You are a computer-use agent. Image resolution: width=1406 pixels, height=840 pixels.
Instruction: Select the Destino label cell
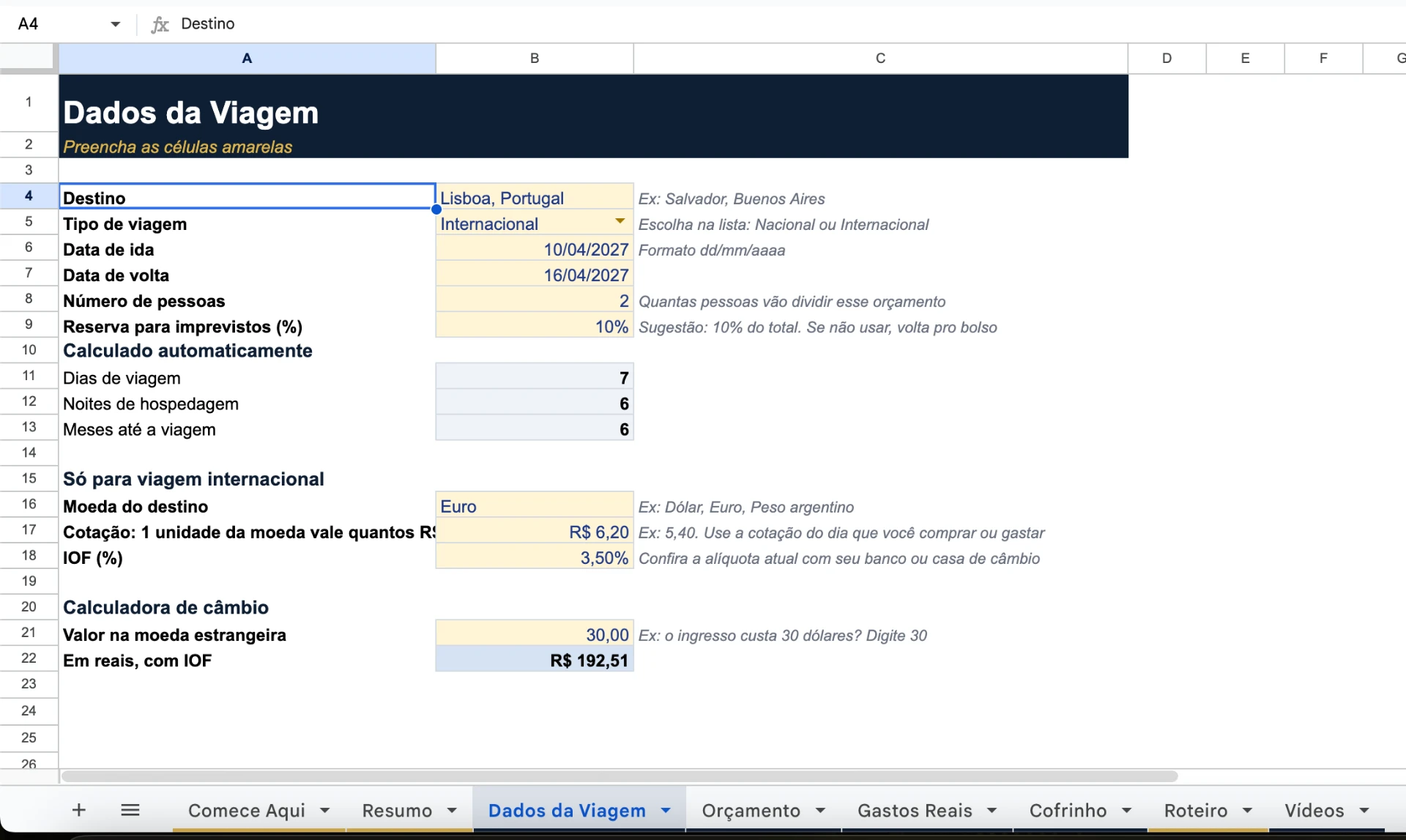tap(247, 196)
